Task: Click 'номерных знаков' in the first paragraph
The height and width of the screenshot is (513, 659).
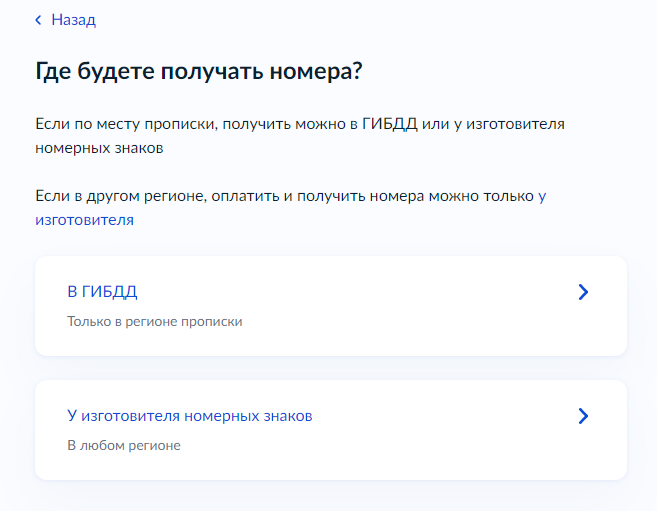Action: click(x=99, y=148)
